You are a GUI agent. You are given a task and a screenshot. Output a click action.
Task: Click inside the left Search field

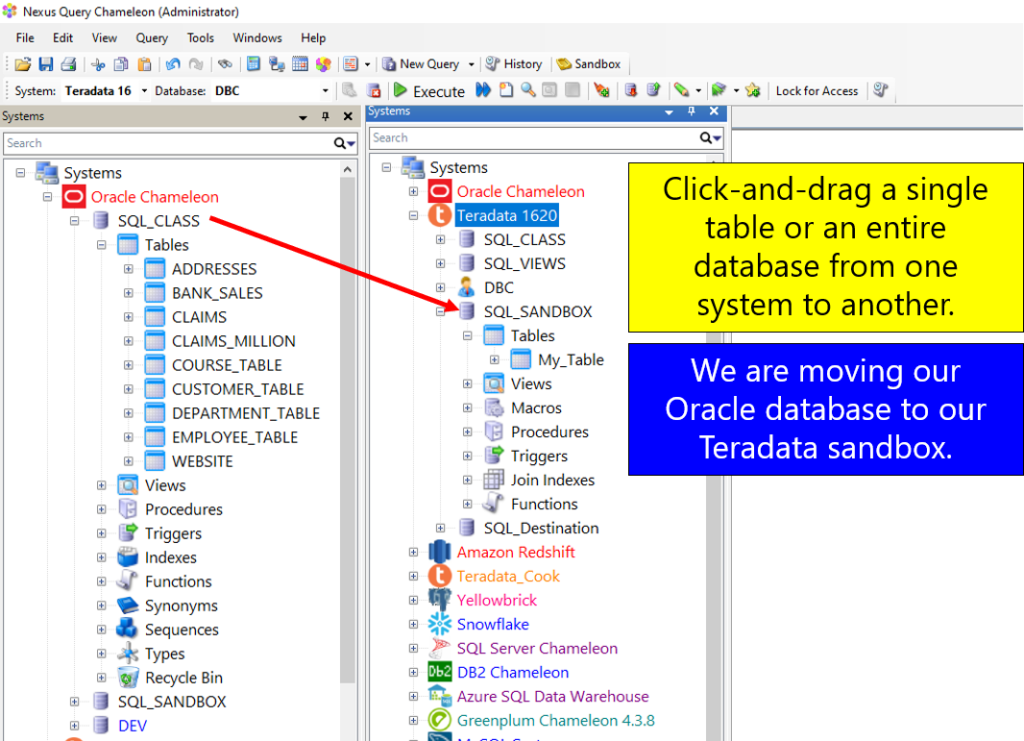tap(150, 143)
